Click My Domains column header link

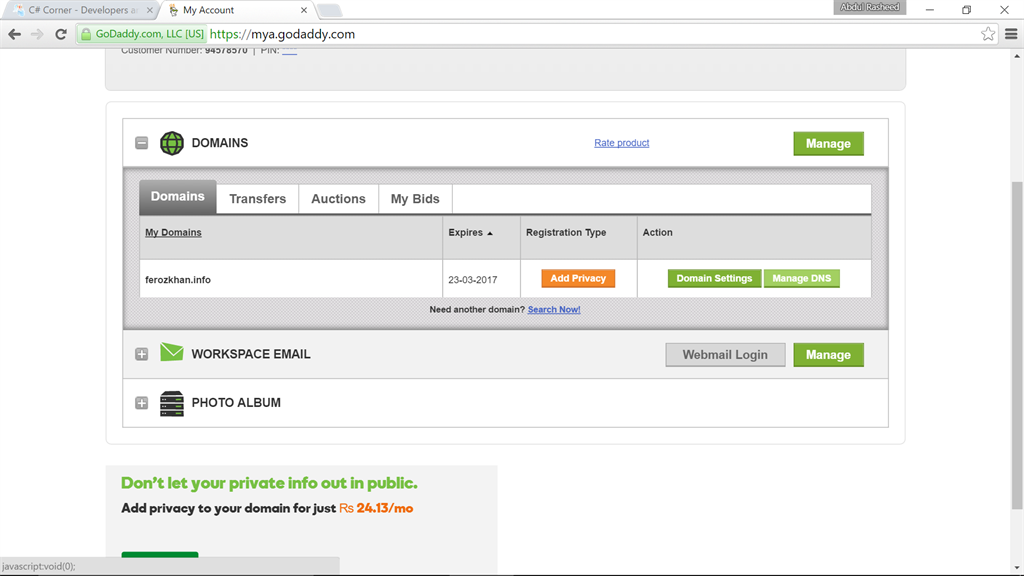[x=173, y=232]
